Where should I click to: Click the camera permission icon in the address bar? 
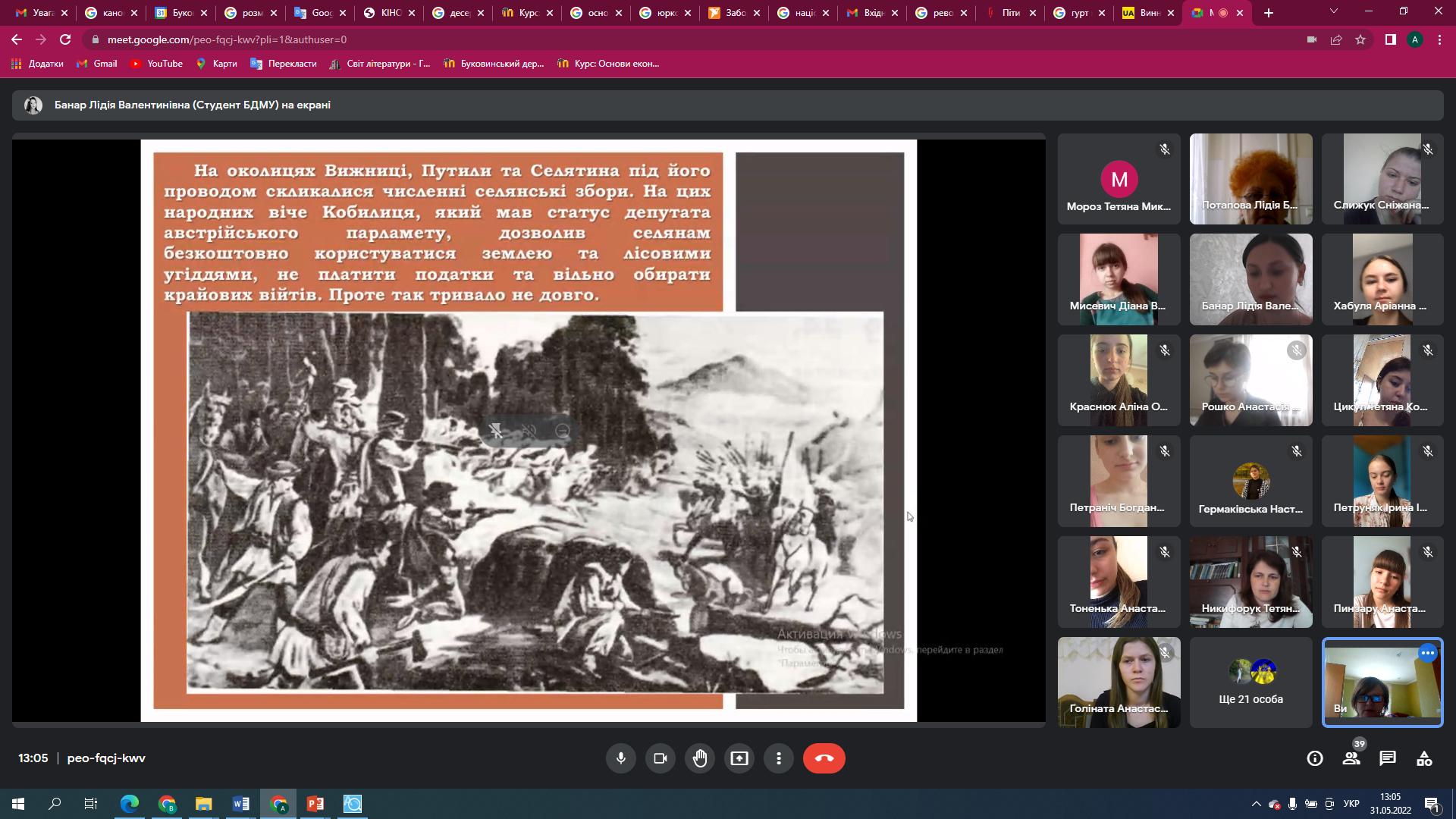[x=1312, y=39]
